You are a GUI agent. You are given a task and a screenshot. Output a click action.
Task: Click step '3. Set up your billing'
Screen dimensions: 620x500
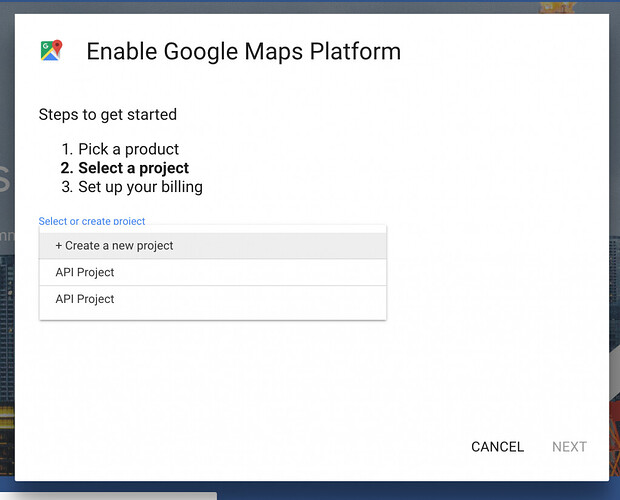(x=132, y=187)
